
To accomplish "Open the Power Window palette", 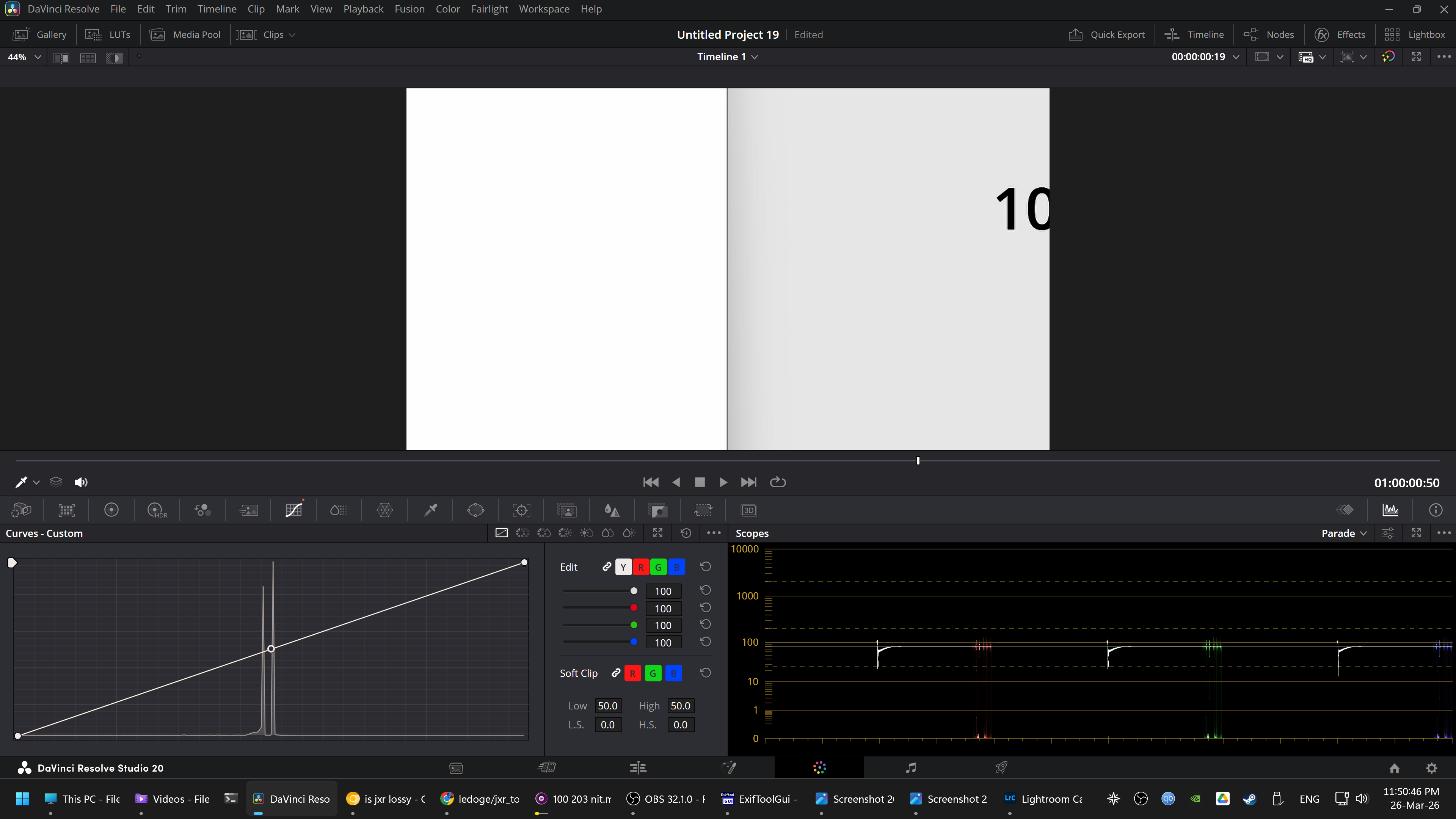I will [x=475, y=510].
